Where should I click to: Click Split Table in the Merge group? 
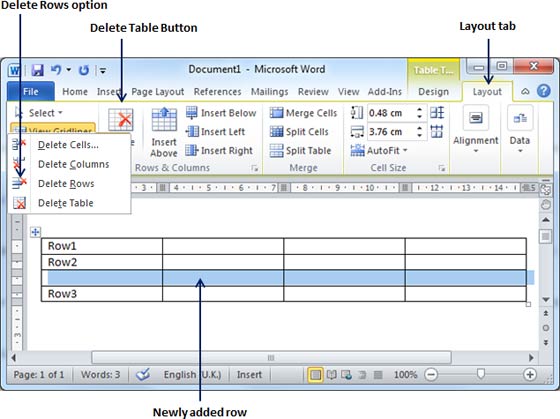click(300, 150)
